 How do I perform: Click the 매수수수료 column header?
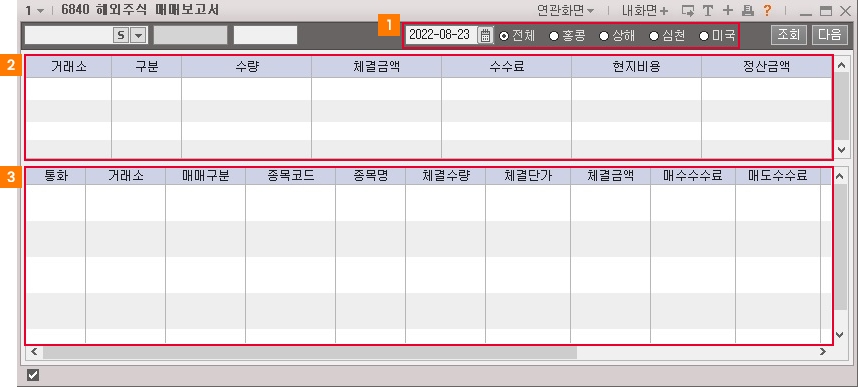(x=693, y=176)
